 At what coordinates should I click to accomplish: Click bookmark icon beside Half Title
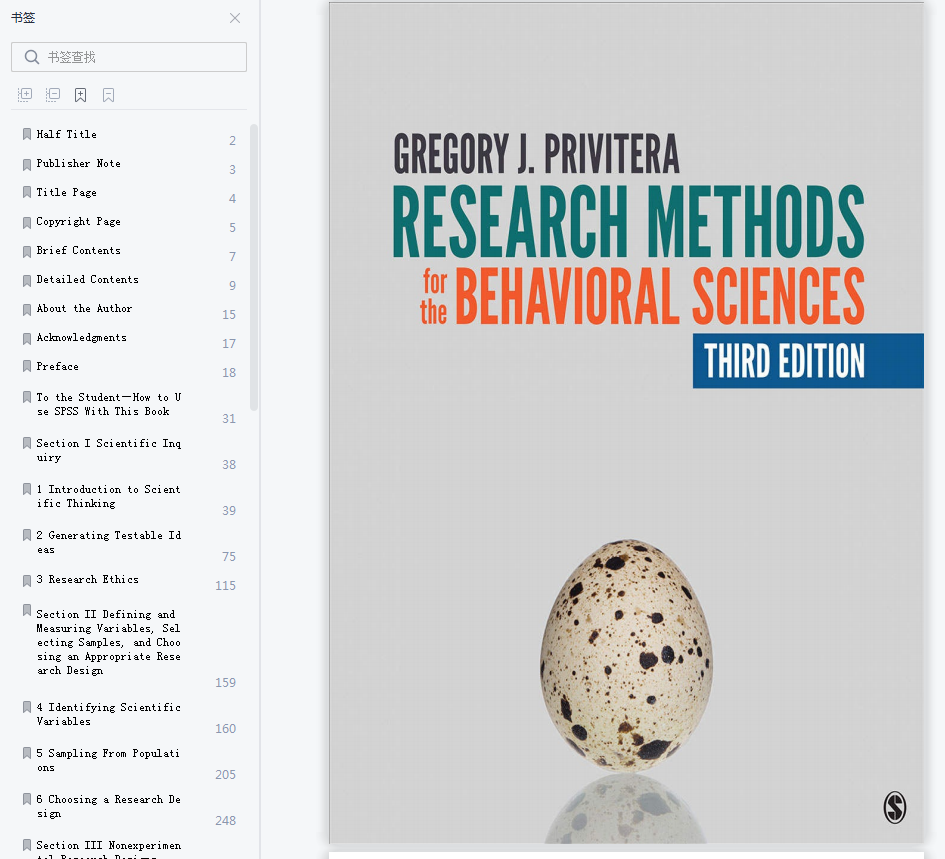coord(27,134)
